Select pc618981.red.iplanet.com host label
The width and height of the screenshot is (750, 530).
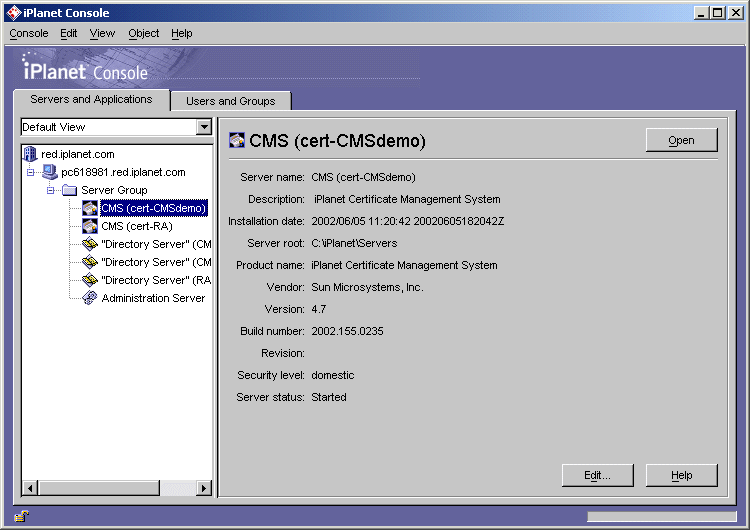click(x=123, y=172)
